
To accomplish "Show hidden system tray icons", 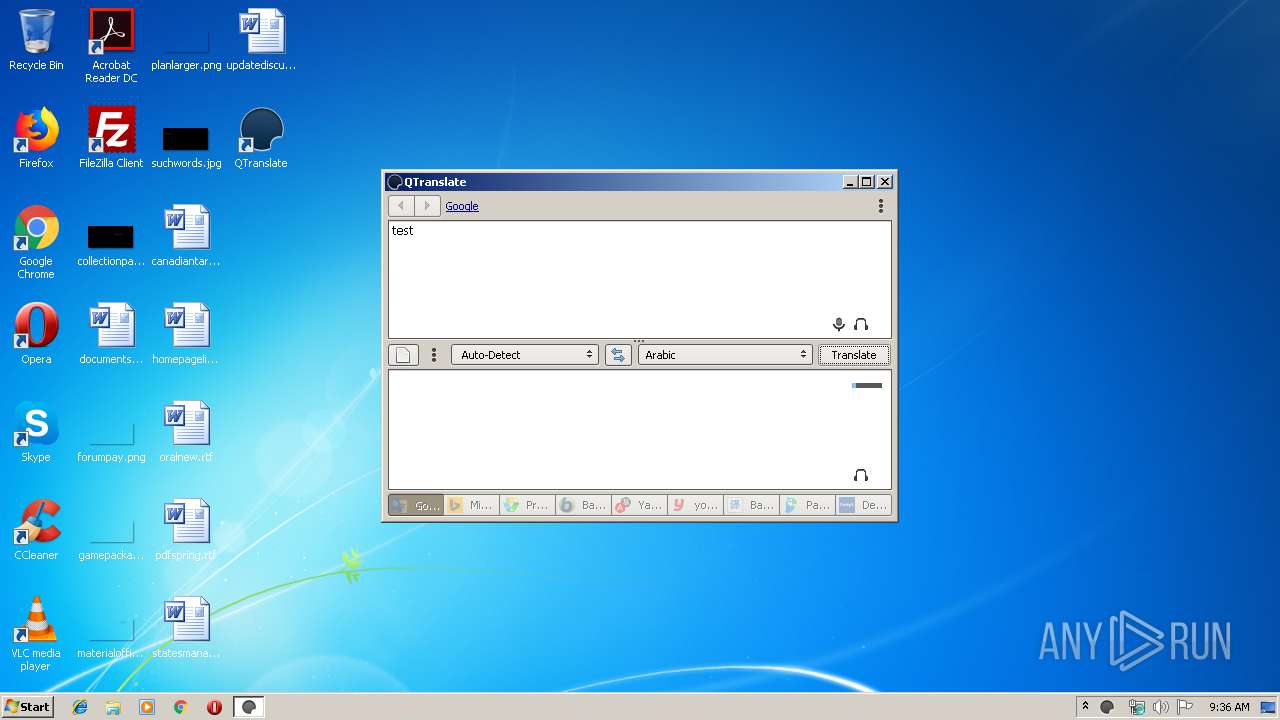I will pos(1085,707).
